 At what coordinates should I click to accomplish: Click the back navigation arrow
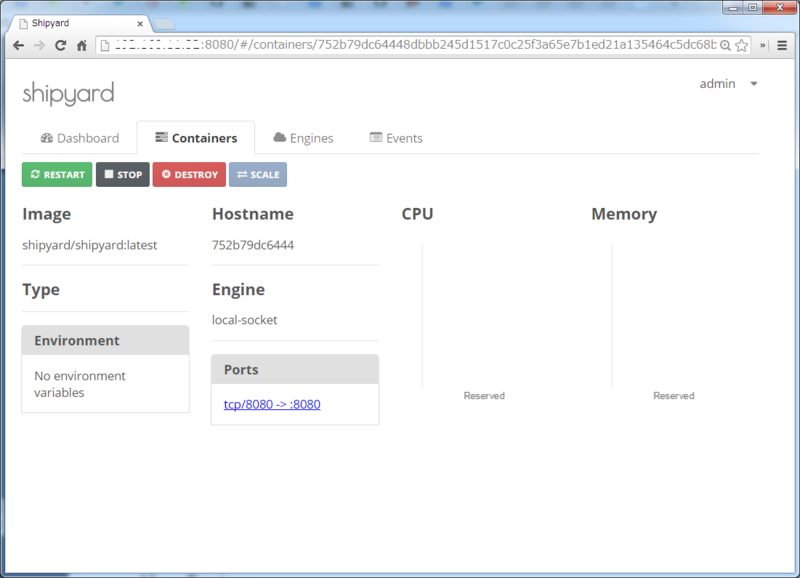(x=17, y=45)
